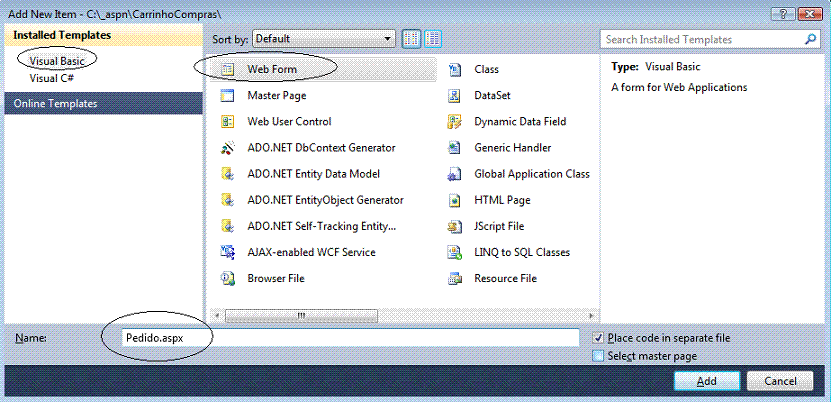This screenshot has height=402, width=831.
Task: Switch to medium icons list view
Action: coord(432,39)
